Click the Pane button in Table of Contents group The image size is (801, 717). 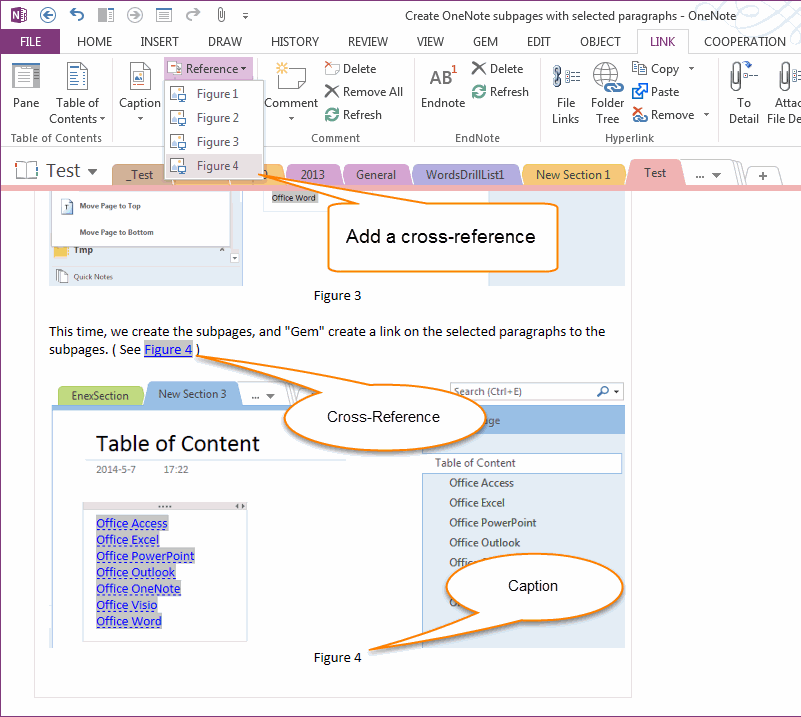[x=26, y=86]
